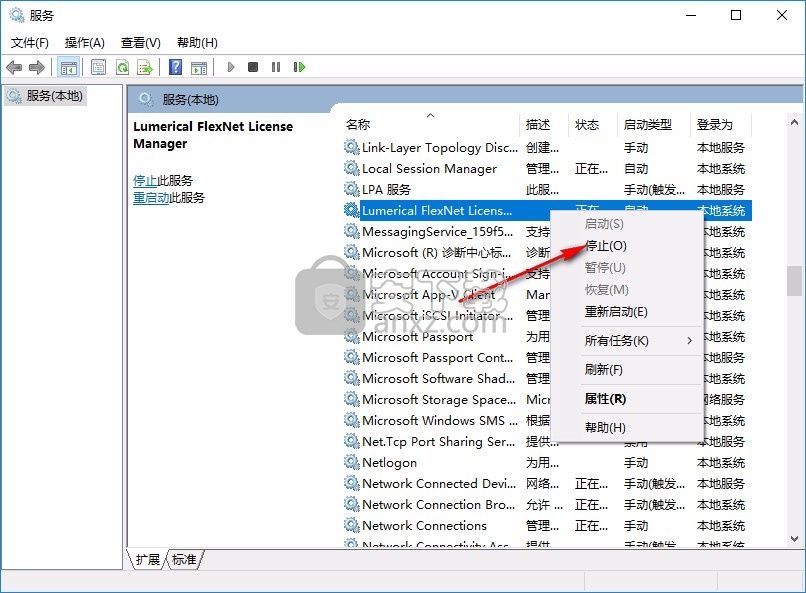806x593 pixels.
Task: Open the Help question mark icon
Action: click(175, 67)
